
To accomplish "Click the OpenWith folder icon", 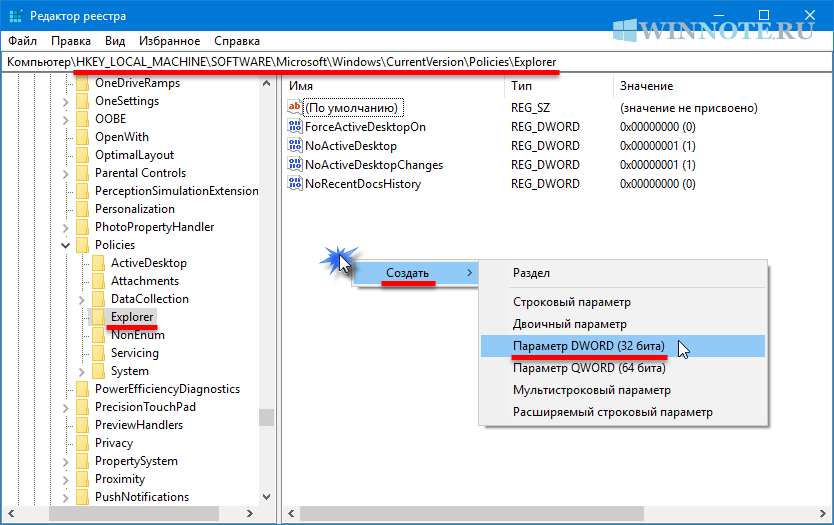I will (x=82, y=137).
